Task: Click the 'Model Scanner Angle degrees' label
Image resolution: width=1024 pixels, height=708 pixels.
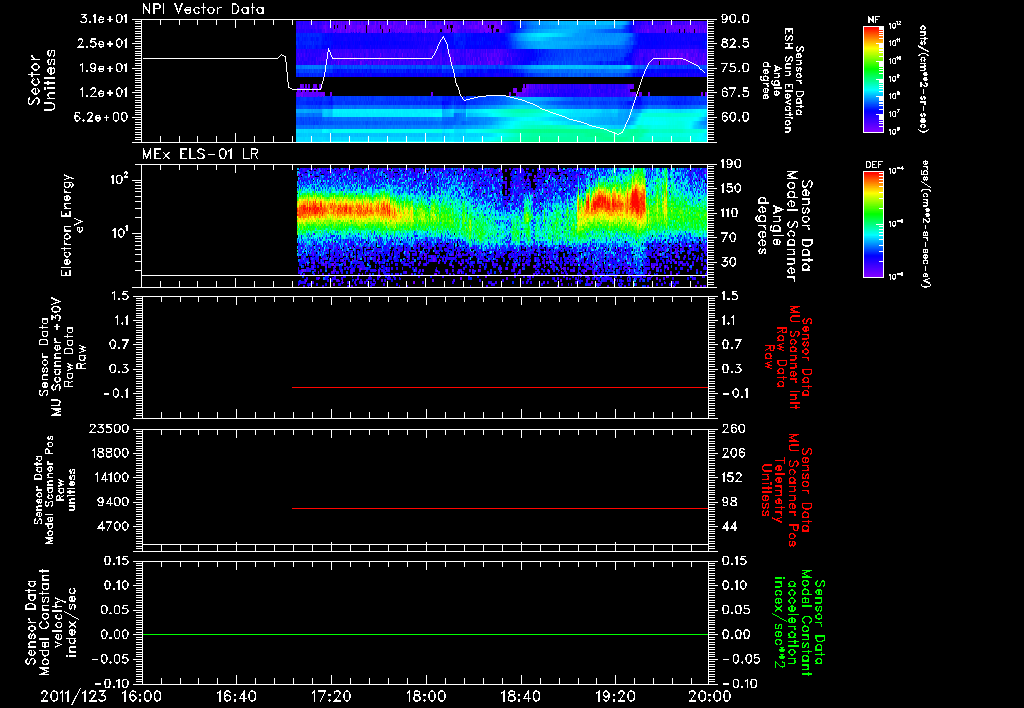Action: [x=777, y=226]
